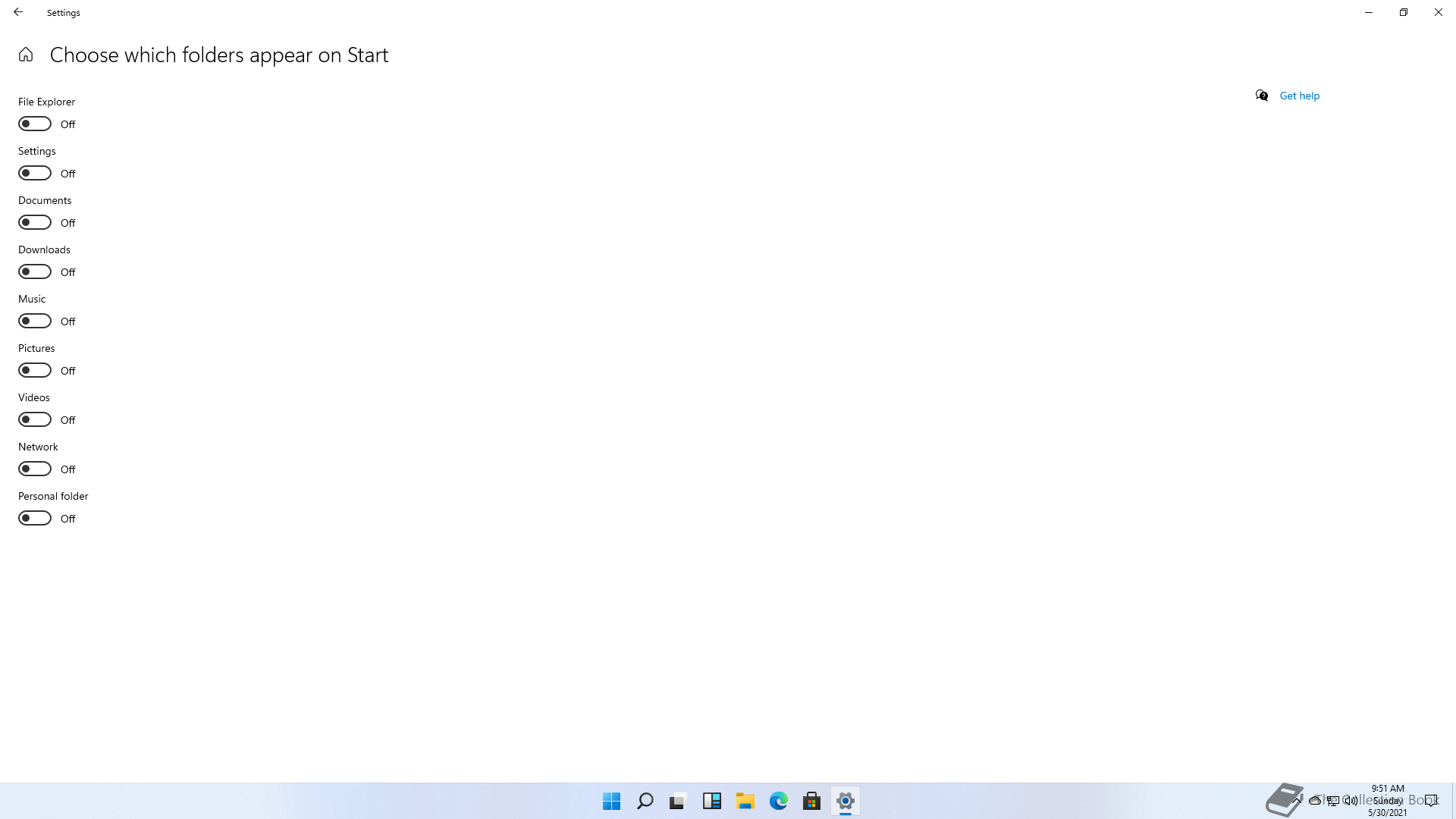Click the 'Documents' label
The width and height of the screenshot is (1456, 819).
[x=45, y=200]
